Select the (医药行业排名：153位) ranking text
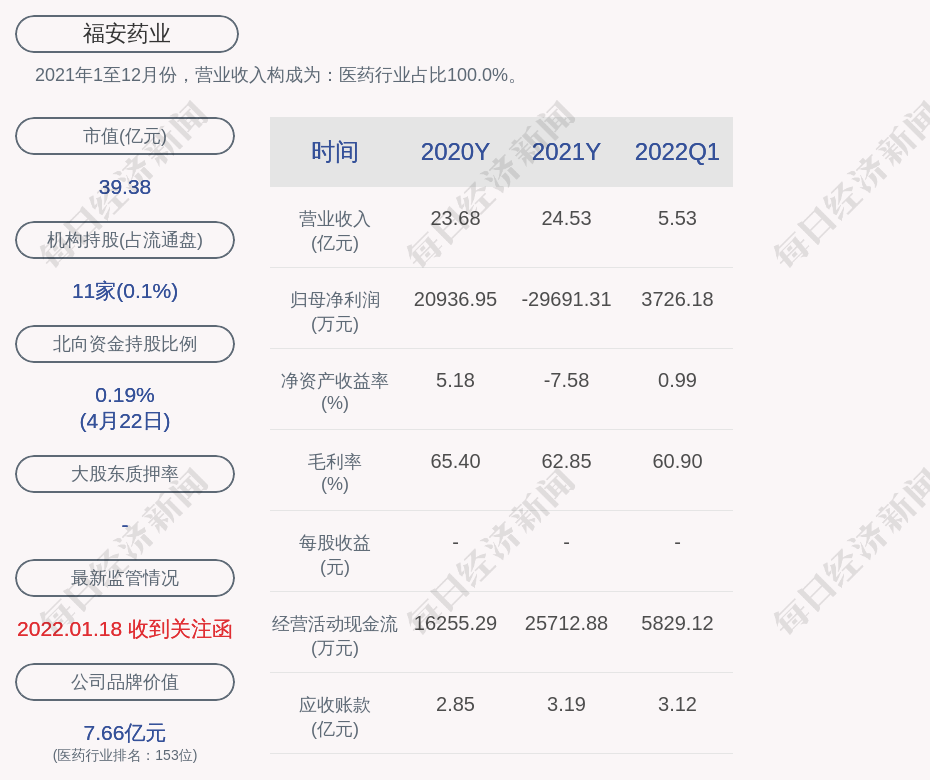The height and width of the screenshot is (780, 930). (125, 755)
